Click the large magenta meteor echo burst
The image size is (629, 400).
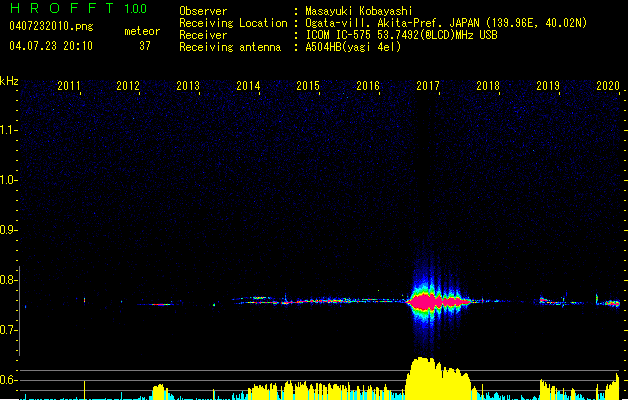438,302
